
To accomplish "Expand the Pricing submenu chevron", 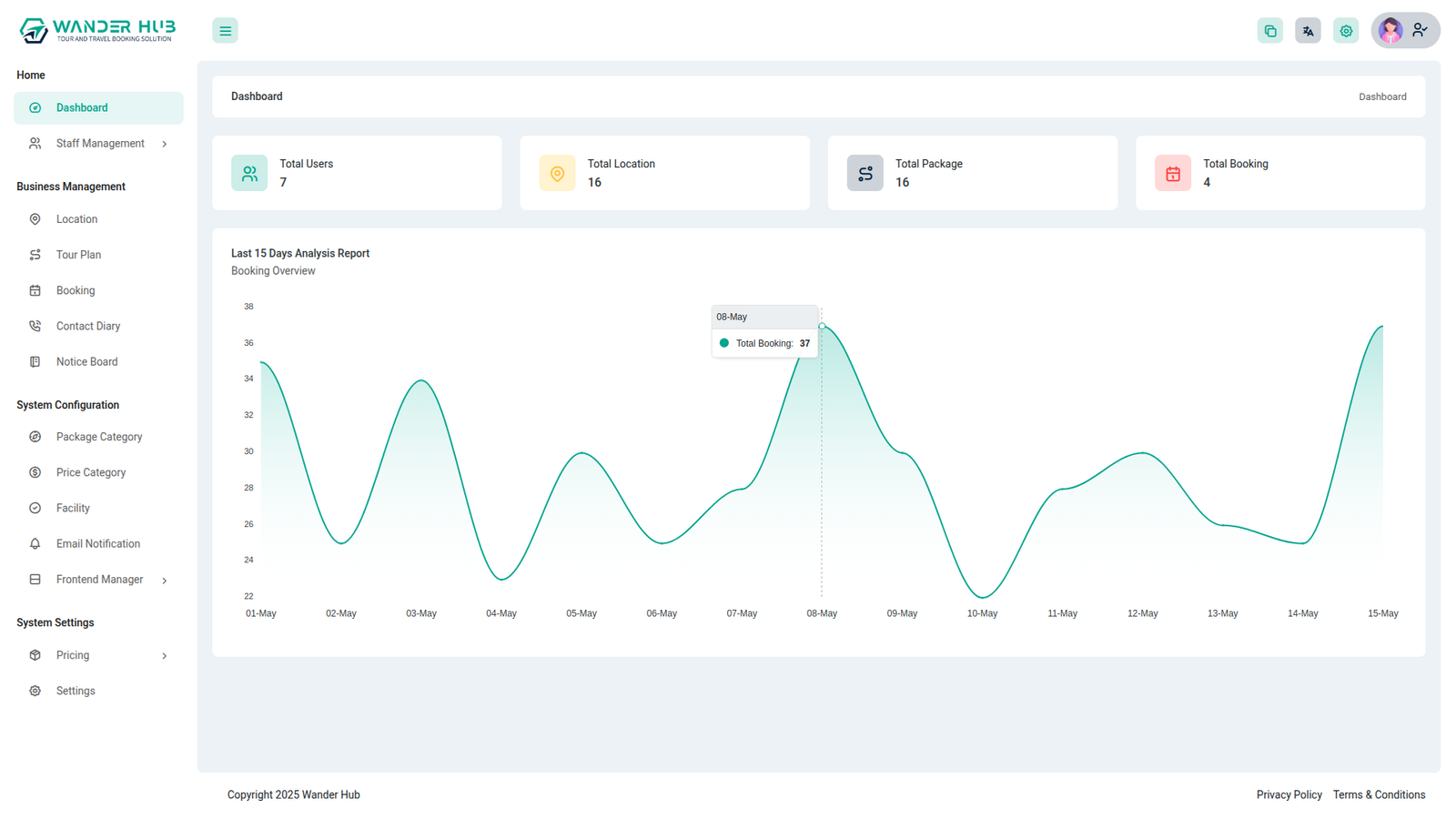I will [x=164, y=655].
